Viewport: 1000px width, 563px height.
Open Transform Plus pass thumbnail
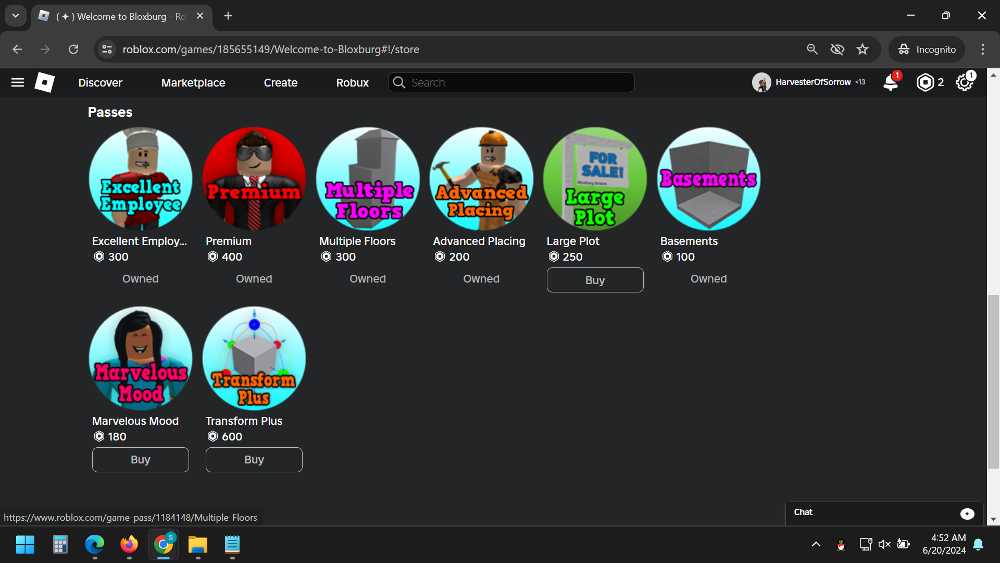click(x=254, y=358)
